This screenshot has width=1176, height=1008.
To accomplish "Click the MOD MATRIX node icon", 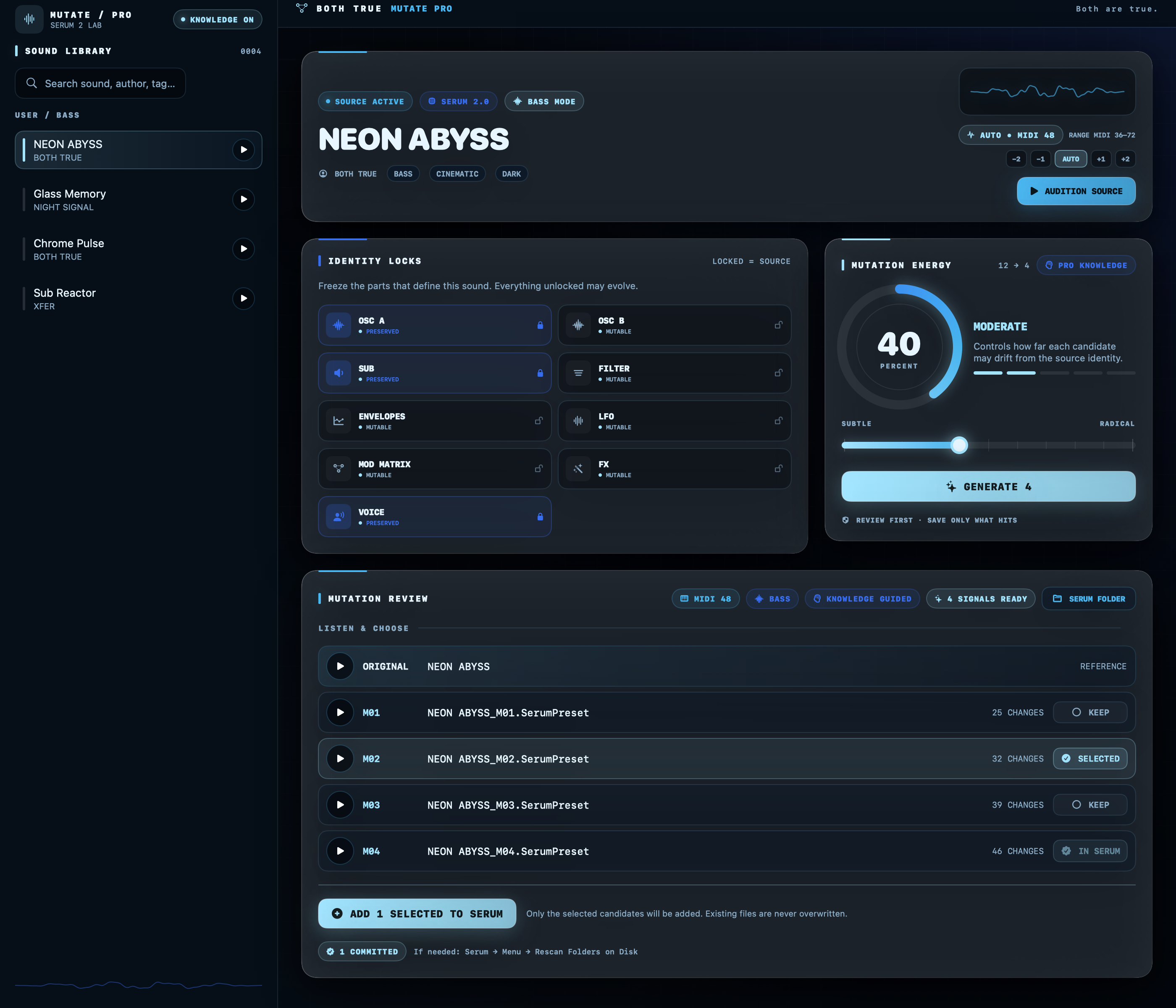I will [x=339, y=469].
